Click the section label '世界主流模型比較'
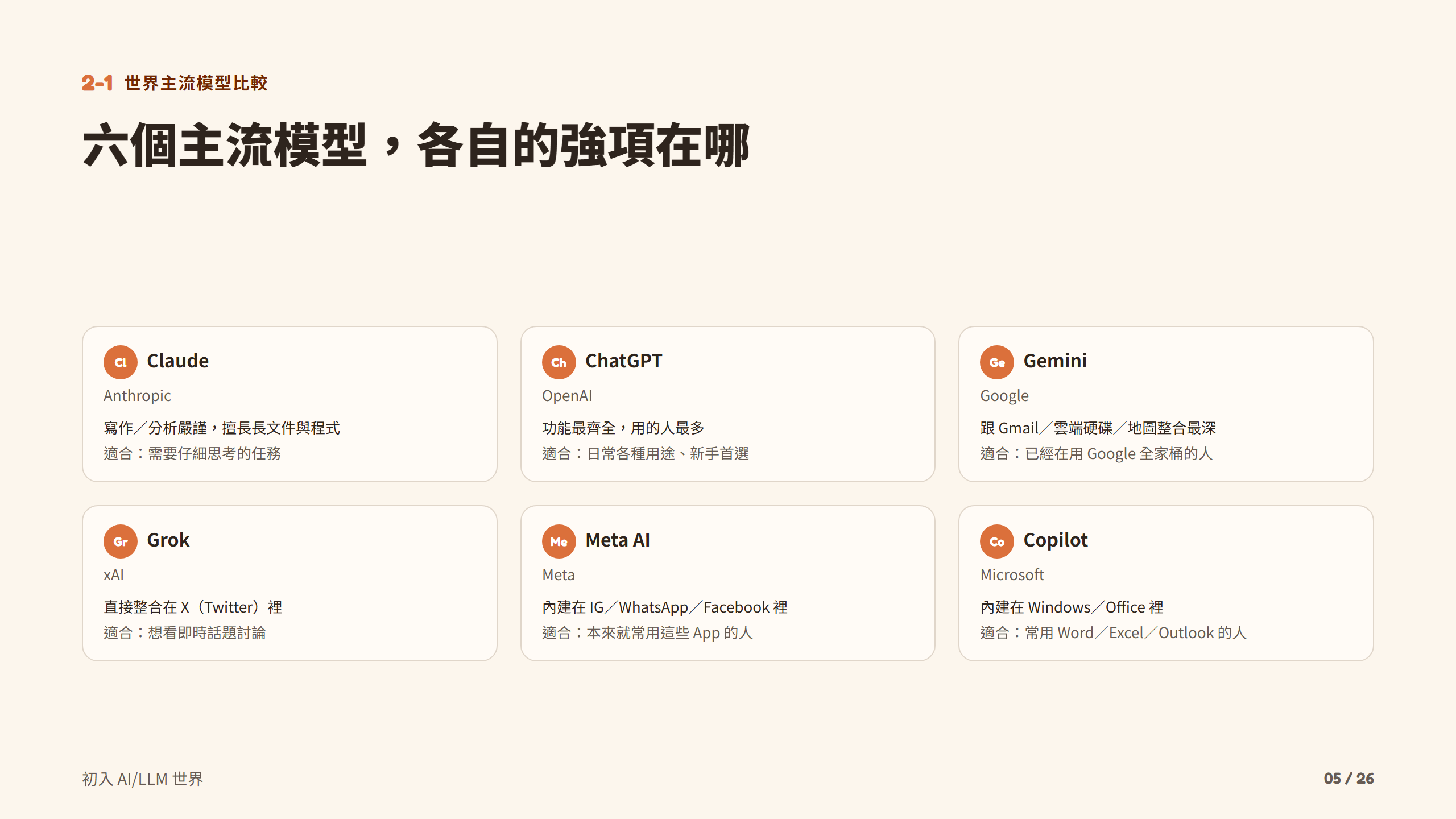Viewport: 1456px width, 819px height. pos(196,83)
